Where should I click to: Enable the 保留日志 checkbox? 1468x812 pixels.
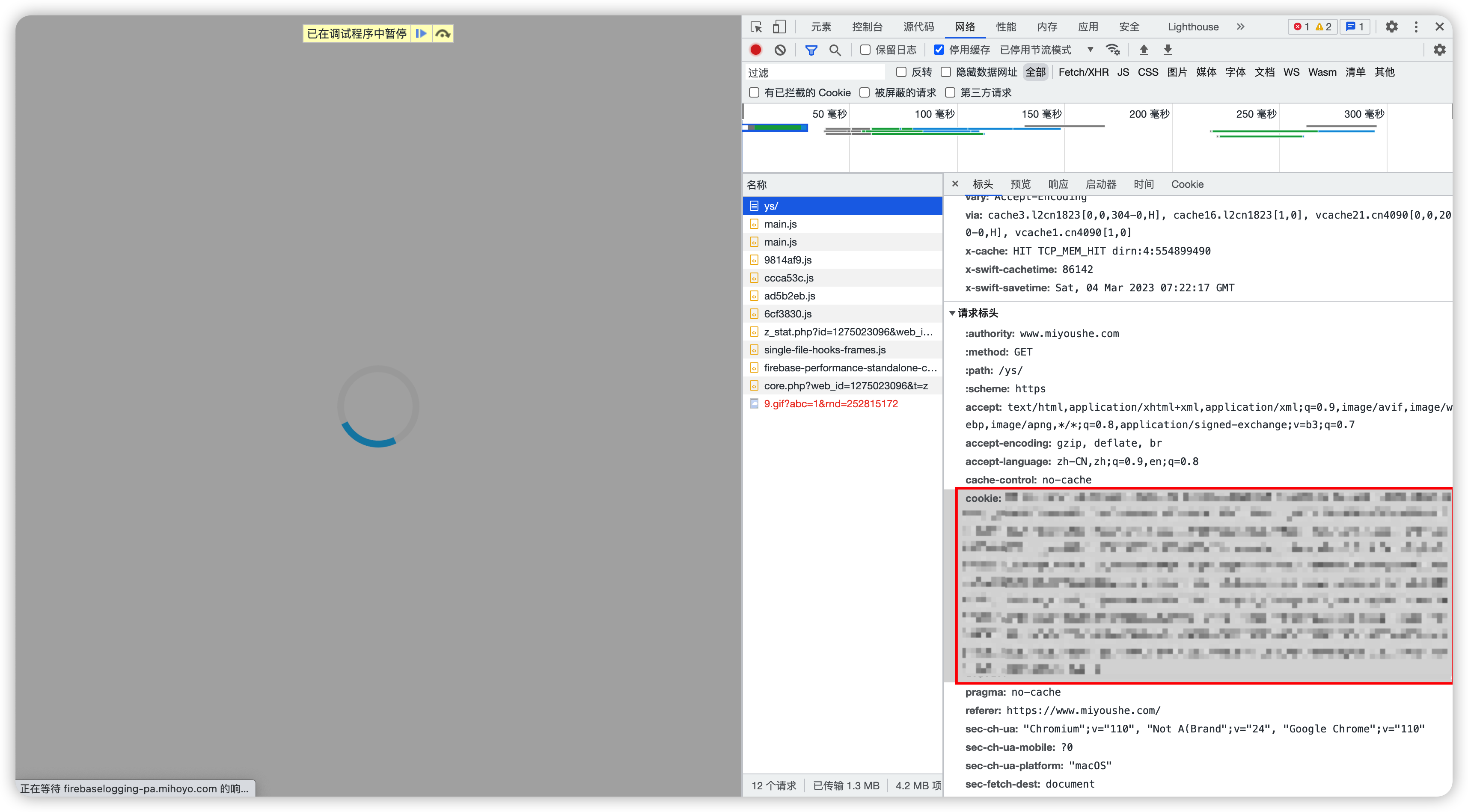865,50
